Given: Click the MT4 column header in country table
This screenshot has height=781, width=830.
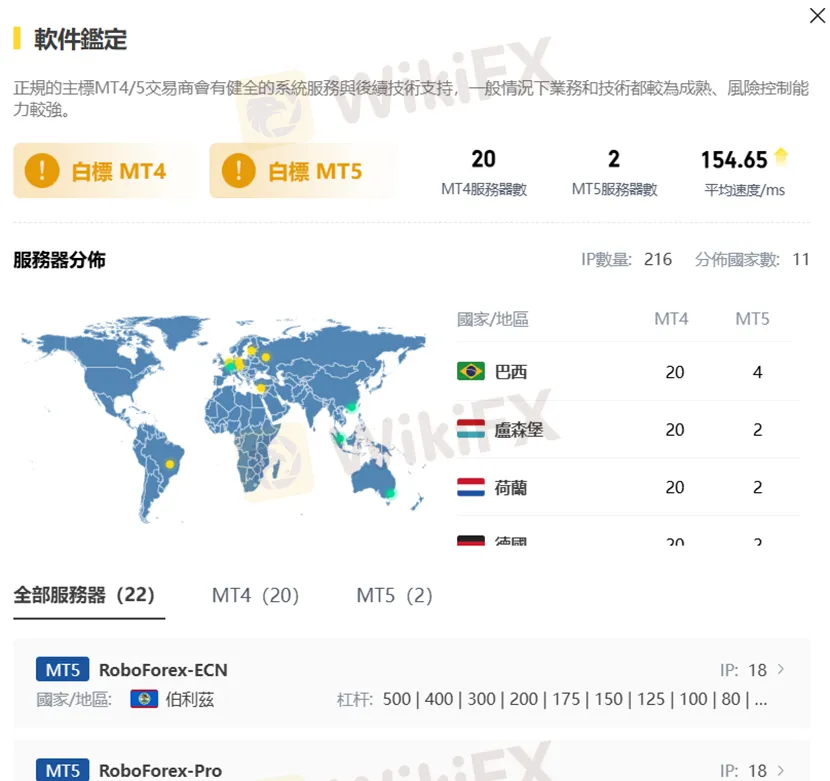Looking at the screenshot, I should point(671,319).
